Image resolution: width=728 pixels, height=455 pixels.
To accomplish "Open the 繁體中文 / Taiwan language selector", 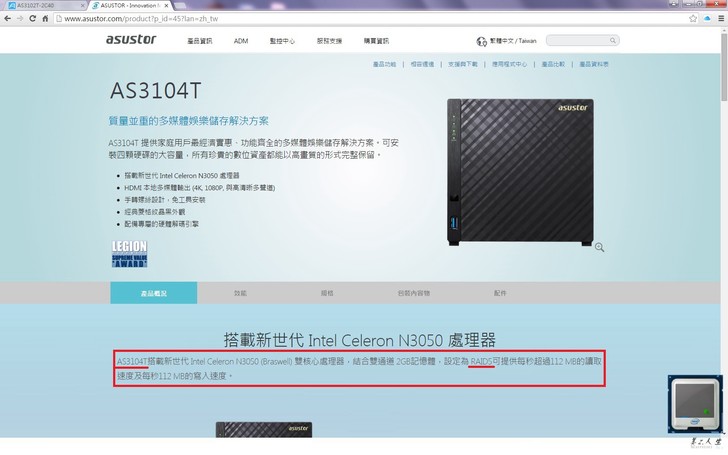I will pos(506,41).
